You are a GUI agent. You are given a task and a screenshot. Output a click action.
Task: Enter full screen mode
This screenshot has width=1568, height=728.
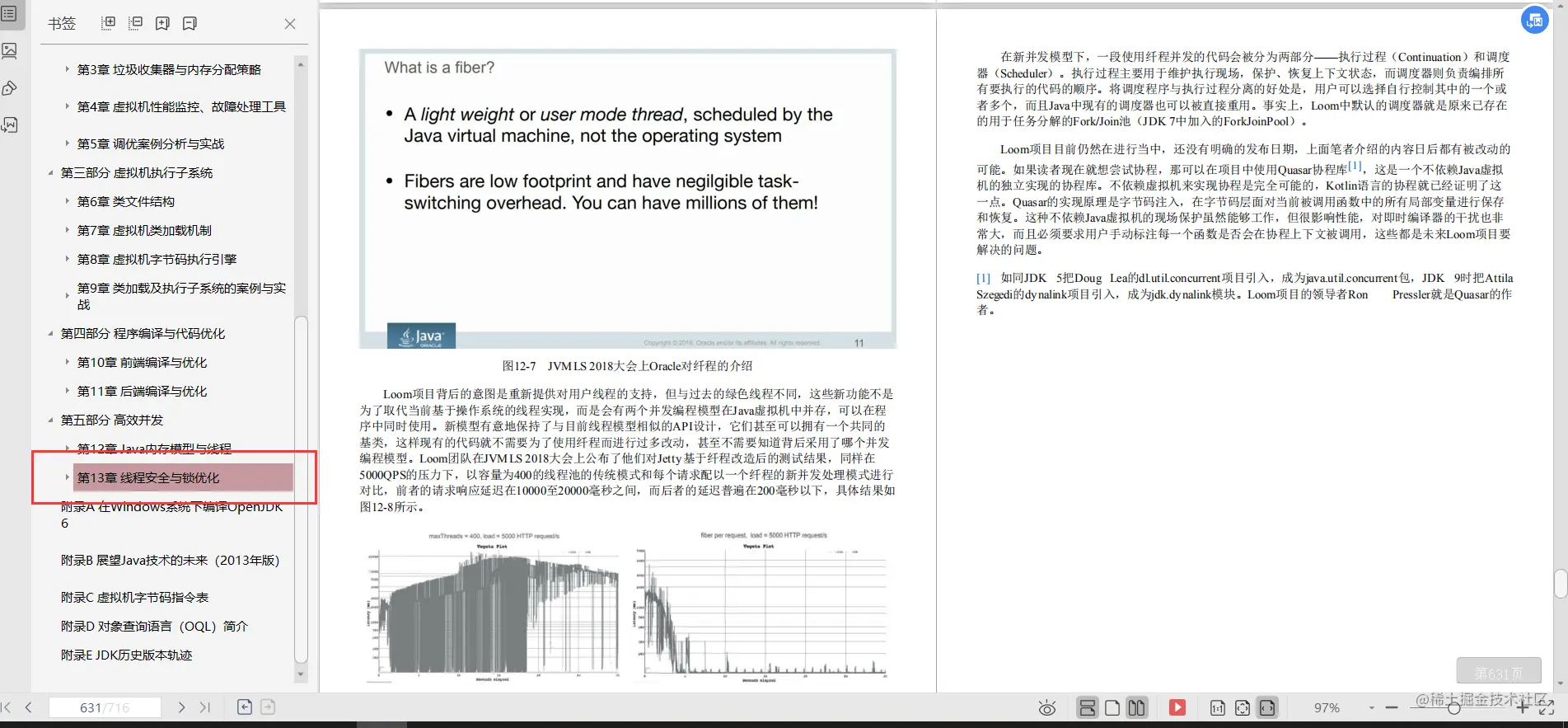[1547, 707]
